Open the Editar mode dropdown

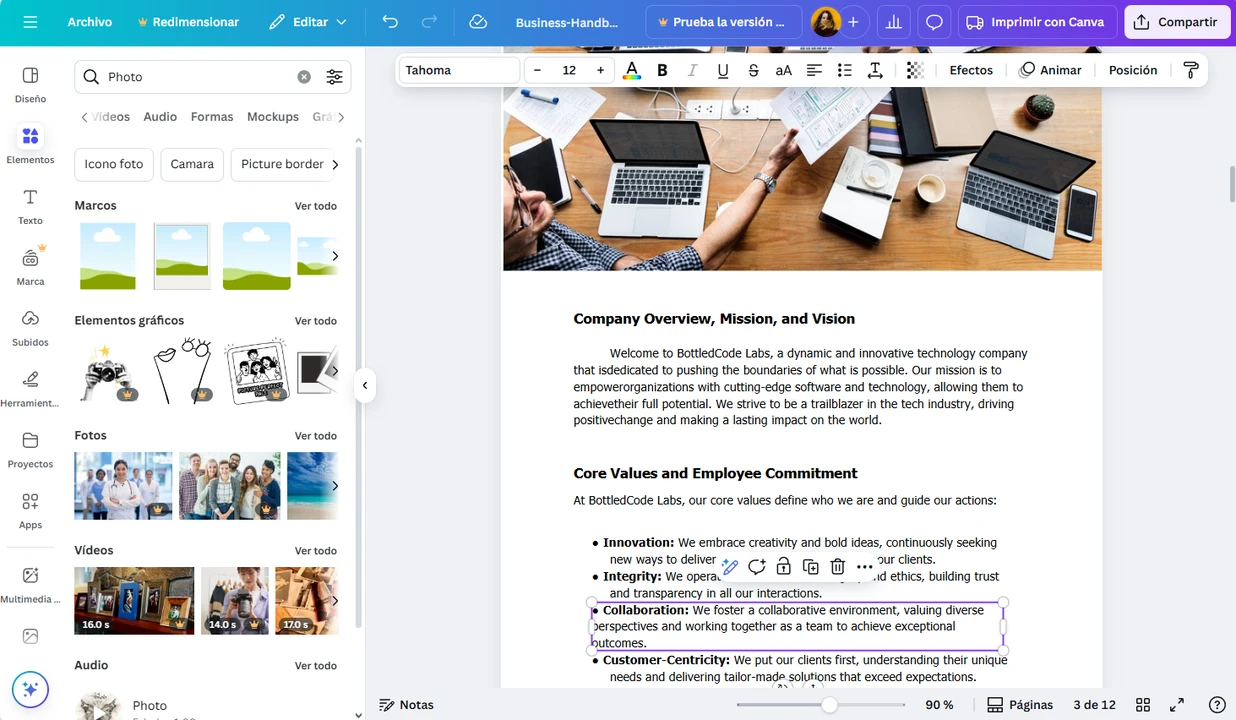point(308,22)
